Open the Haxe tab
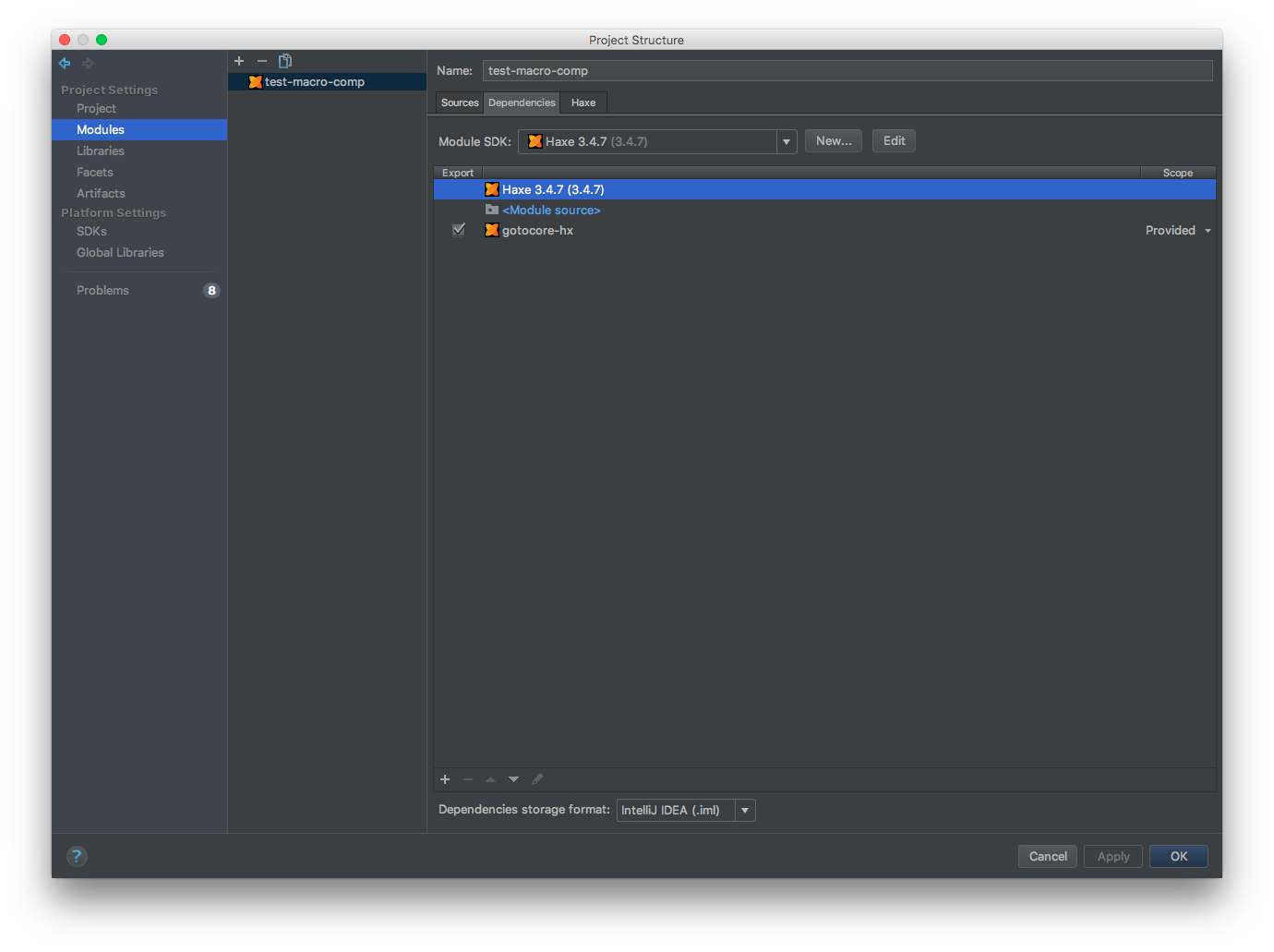 [x=583, y=102]
